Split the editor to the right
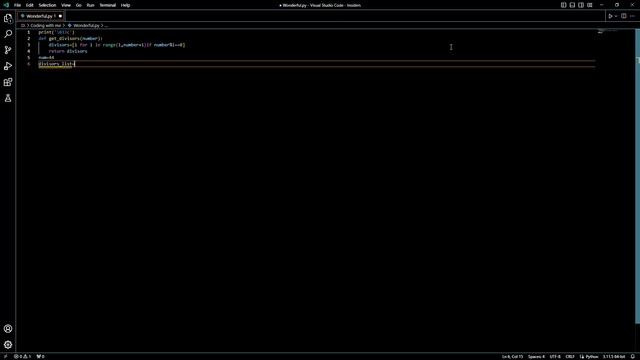Viewport: 640px width, 360px height. click(x=624, y=16)
